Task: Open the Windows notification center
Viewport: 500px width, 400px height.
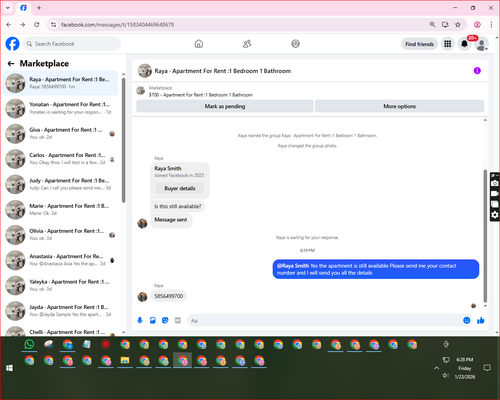Action: [x=487, y=368]
